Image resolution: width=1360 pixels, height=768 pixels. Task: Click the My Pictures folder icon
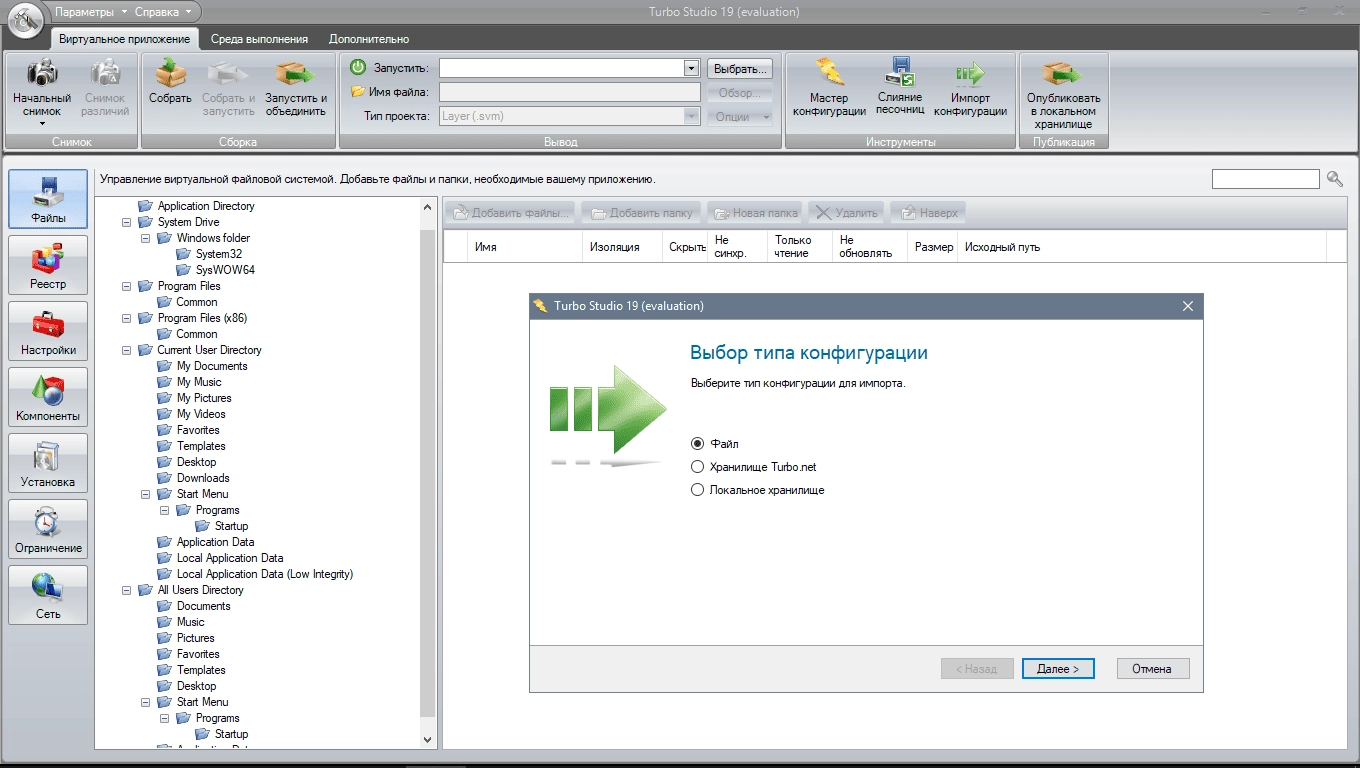coord(164,398)
